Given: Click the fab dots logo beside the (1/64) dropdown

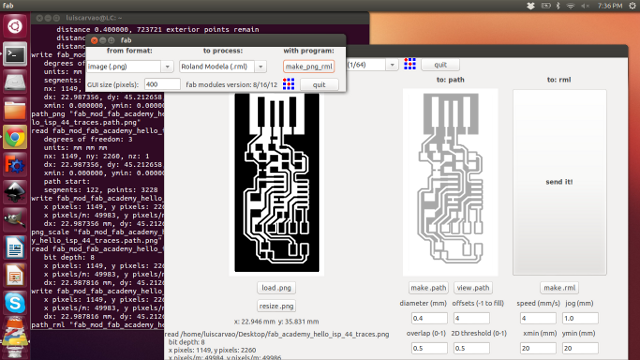Looking at the screenshot, I should [x=410, y=64].
